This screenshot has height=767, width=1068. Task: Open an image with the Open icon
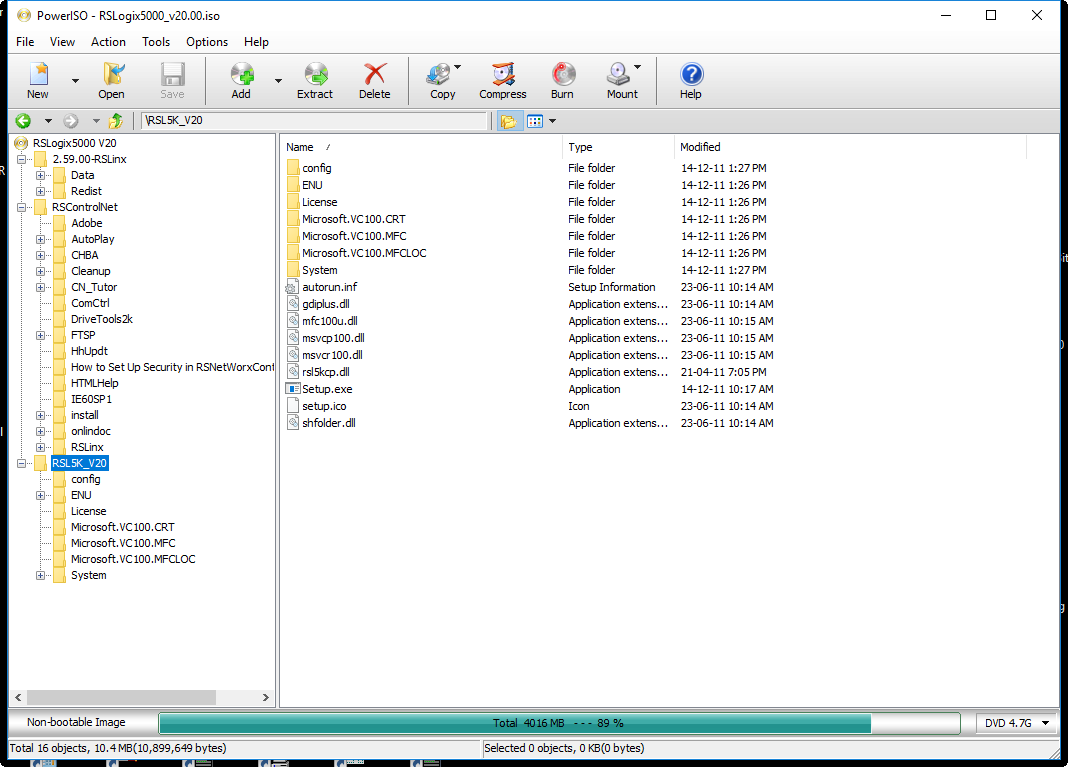[112, 74]
